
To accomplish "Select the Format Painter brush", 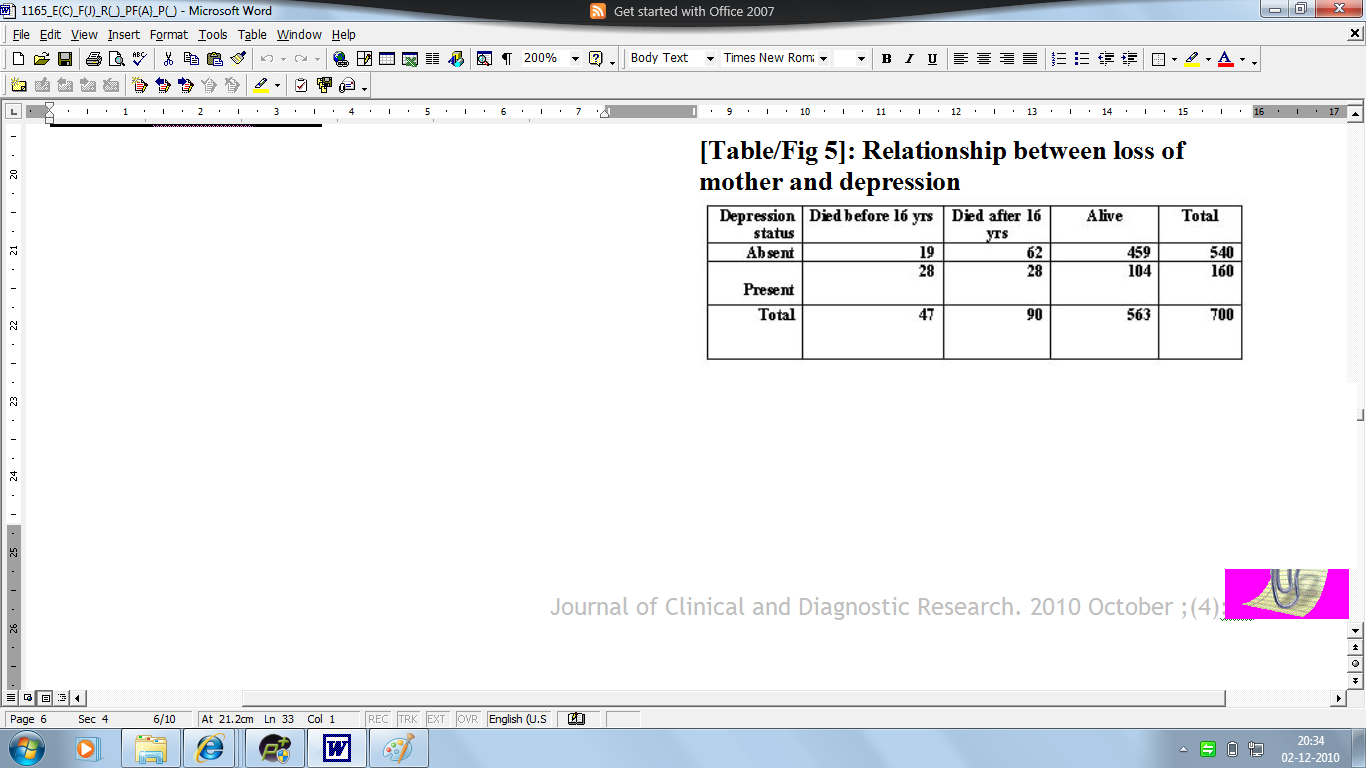I will [238, 59].
